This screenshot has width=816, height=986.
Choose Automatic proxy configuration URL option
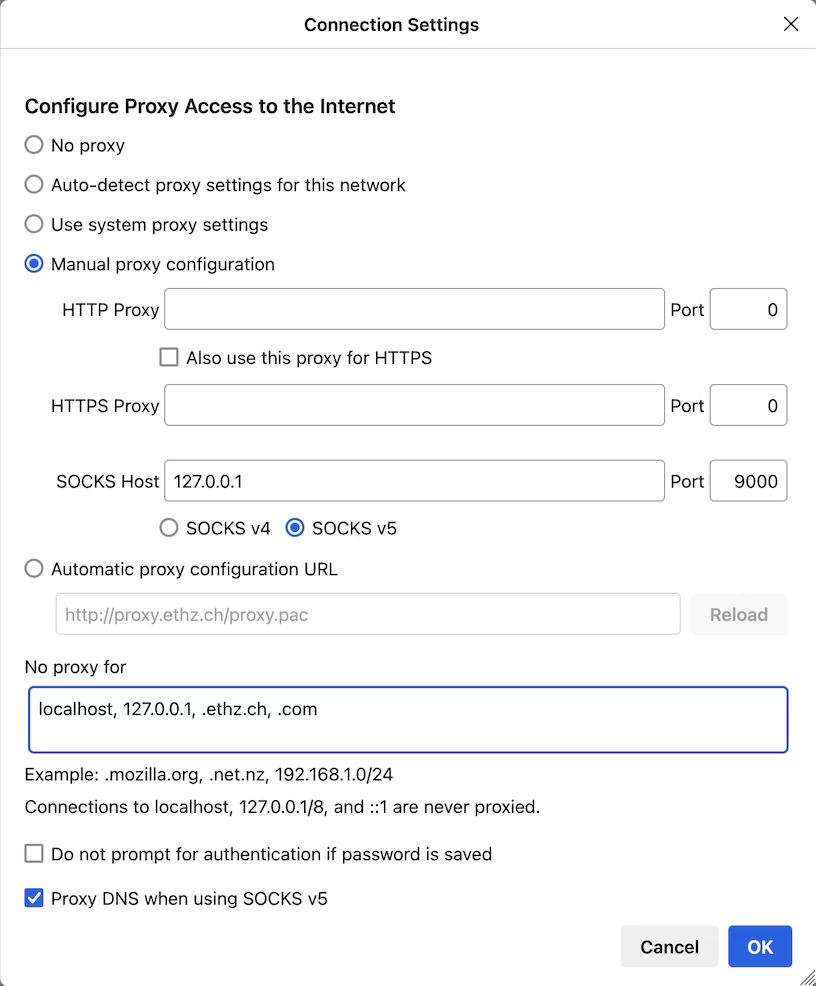pyautogui.click(x=34, y=569)
